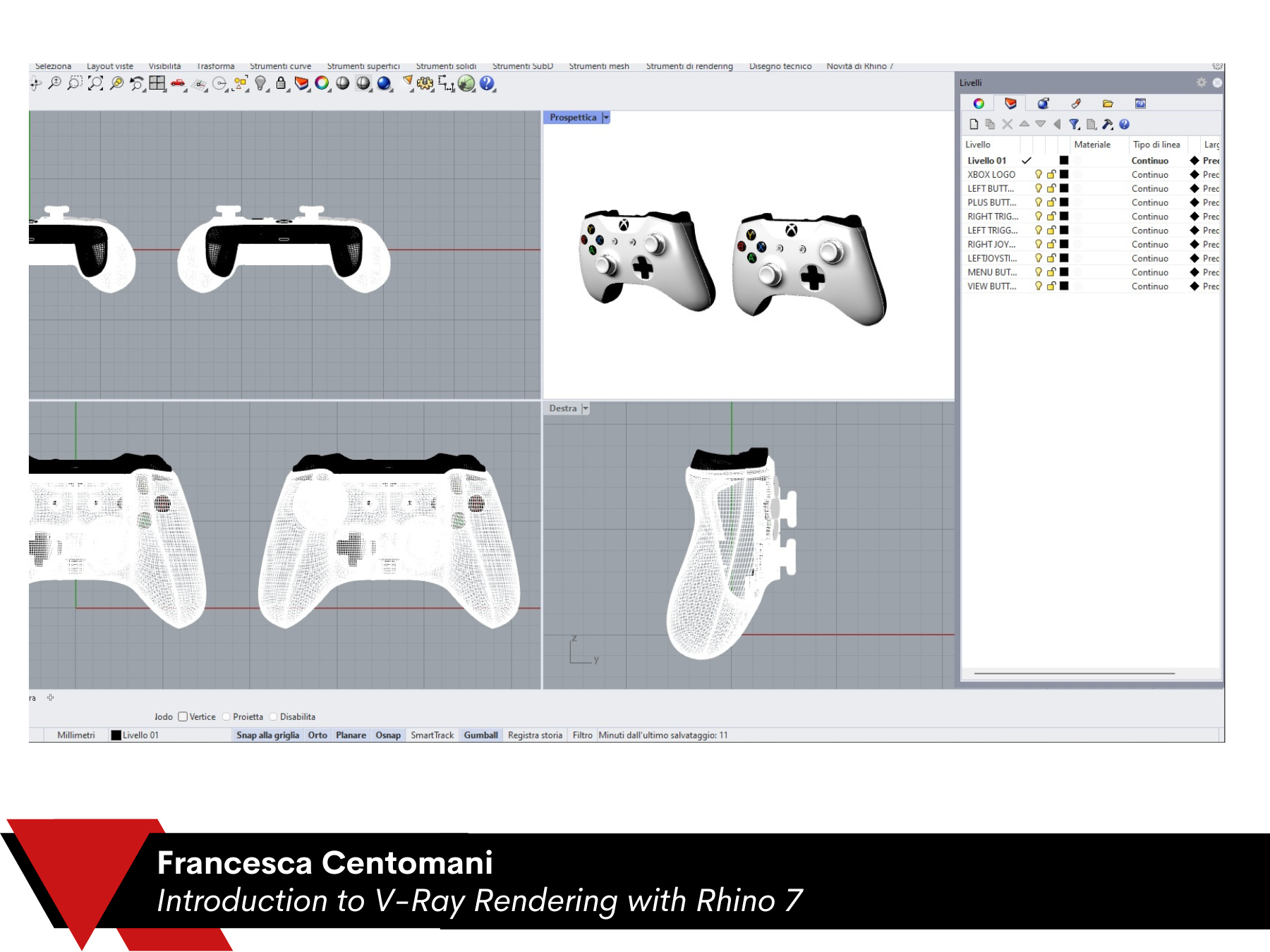This screenshot has height=952, width=1270.
Task: Open the Prospettica viewport dropdown arrow
Action: (x=605, y=118)
